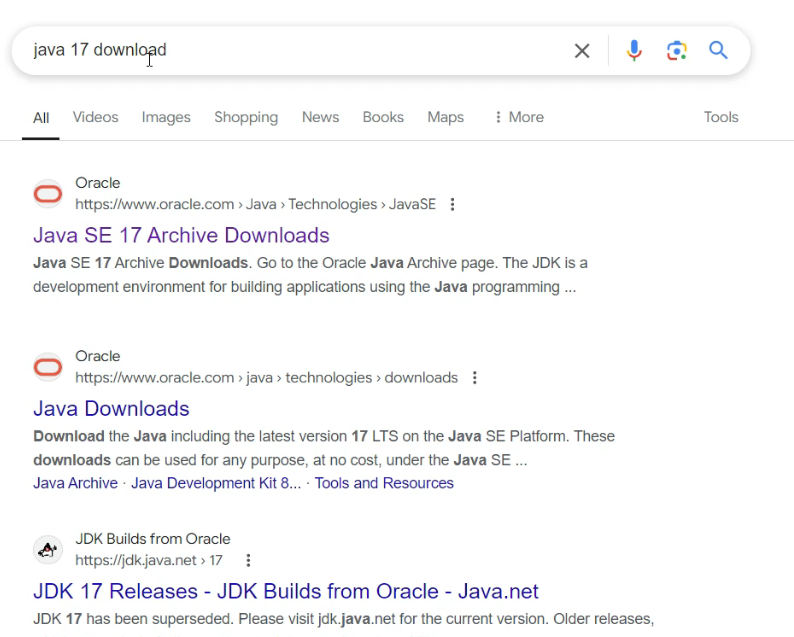Expand the More search filters menu
The width and height of the screenshot is (794, 637).
[519, 117]
